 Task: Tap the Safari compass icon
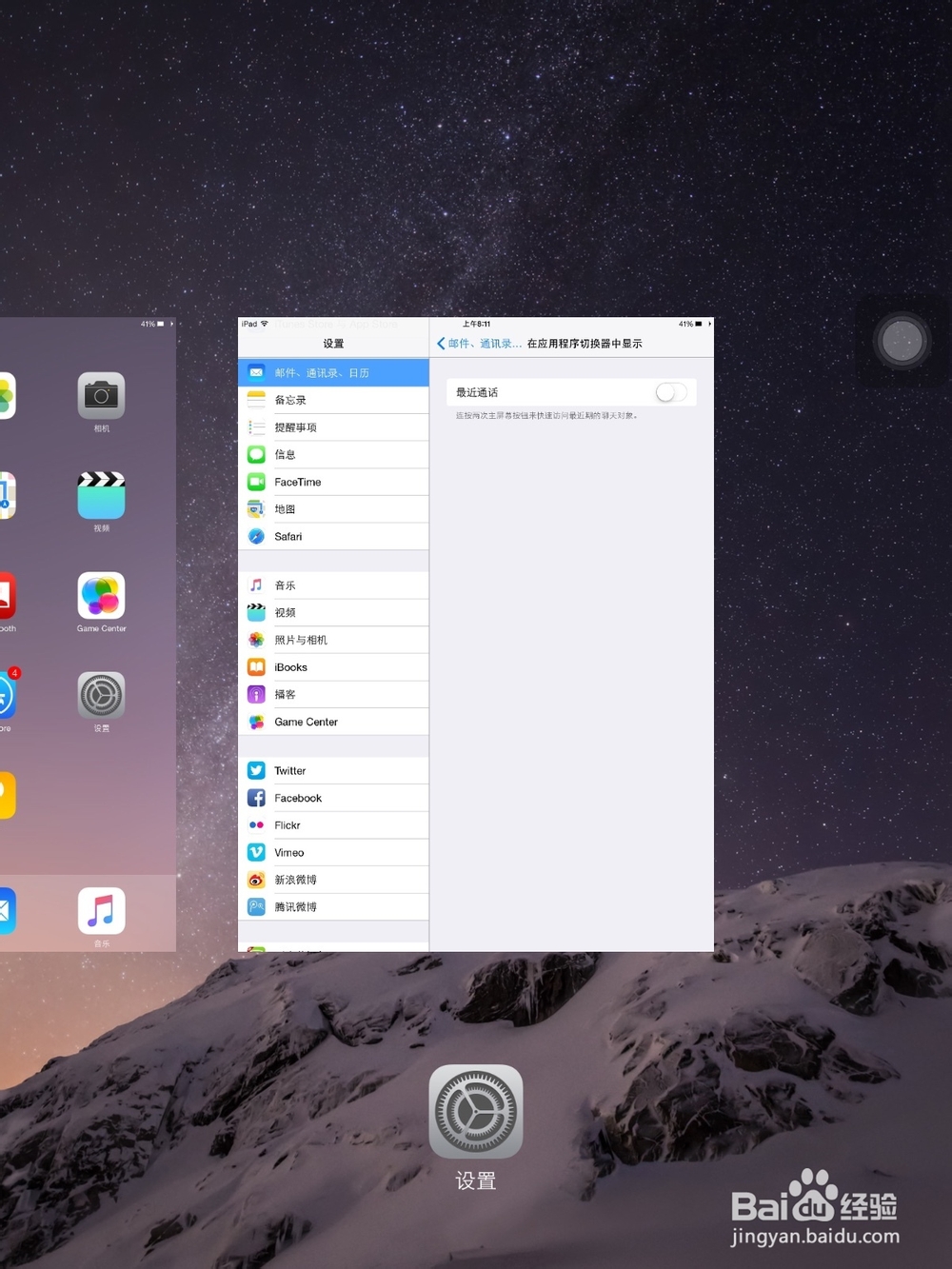(x=256, y=537)
